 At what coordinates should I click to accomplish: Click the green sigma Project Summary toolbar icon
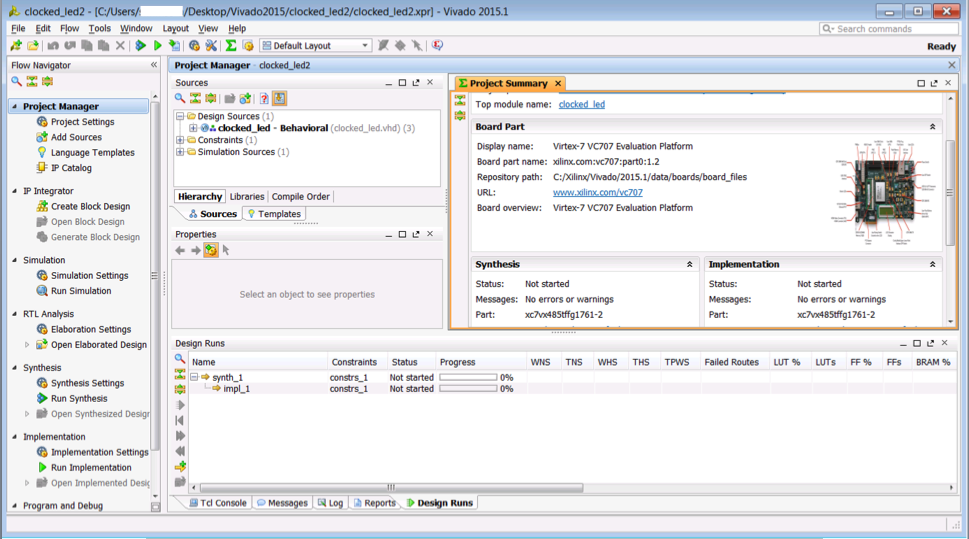click(x=231, y=45)
